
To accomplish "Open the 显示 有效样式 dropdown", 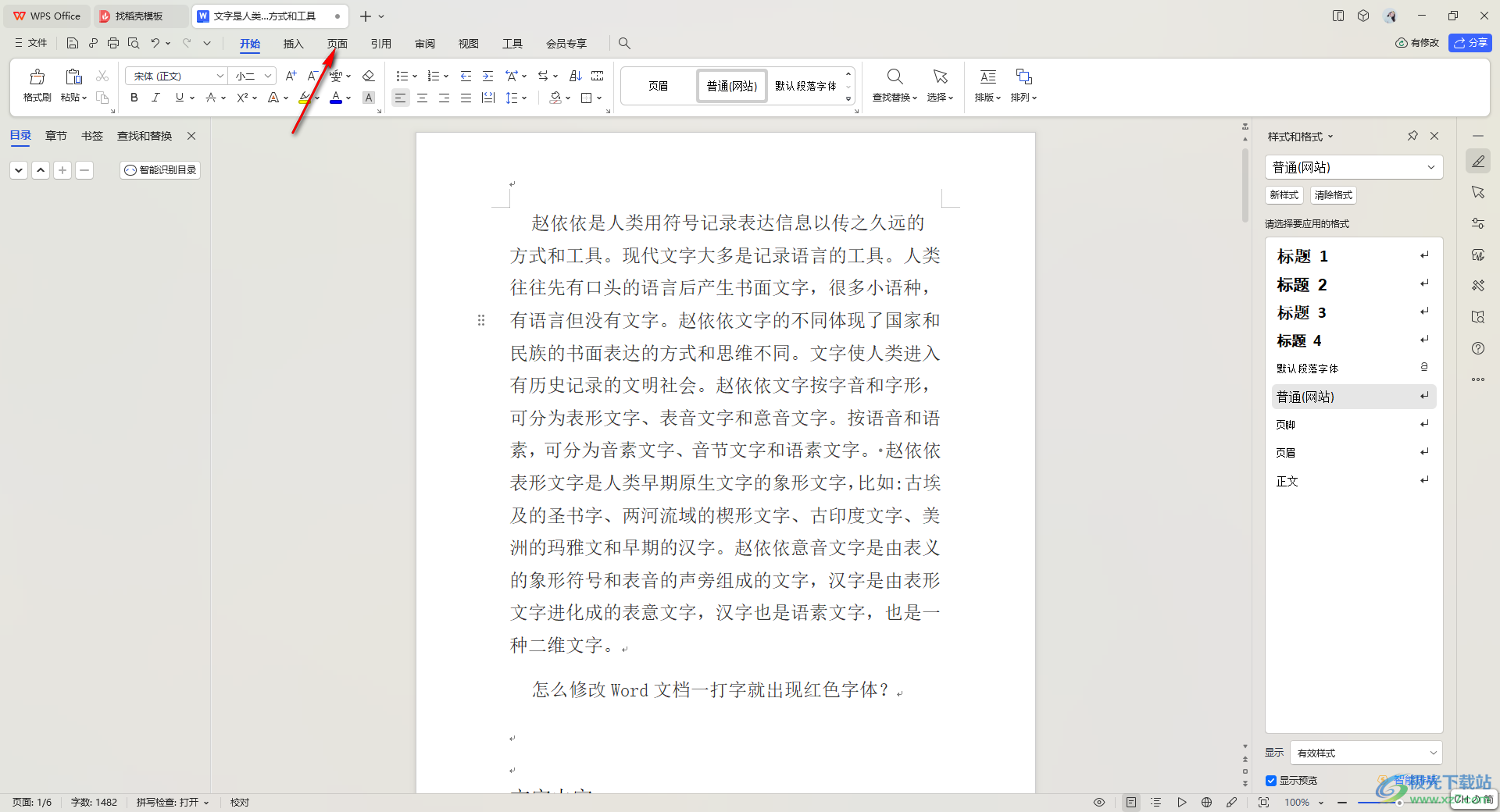I will 1366,753.
